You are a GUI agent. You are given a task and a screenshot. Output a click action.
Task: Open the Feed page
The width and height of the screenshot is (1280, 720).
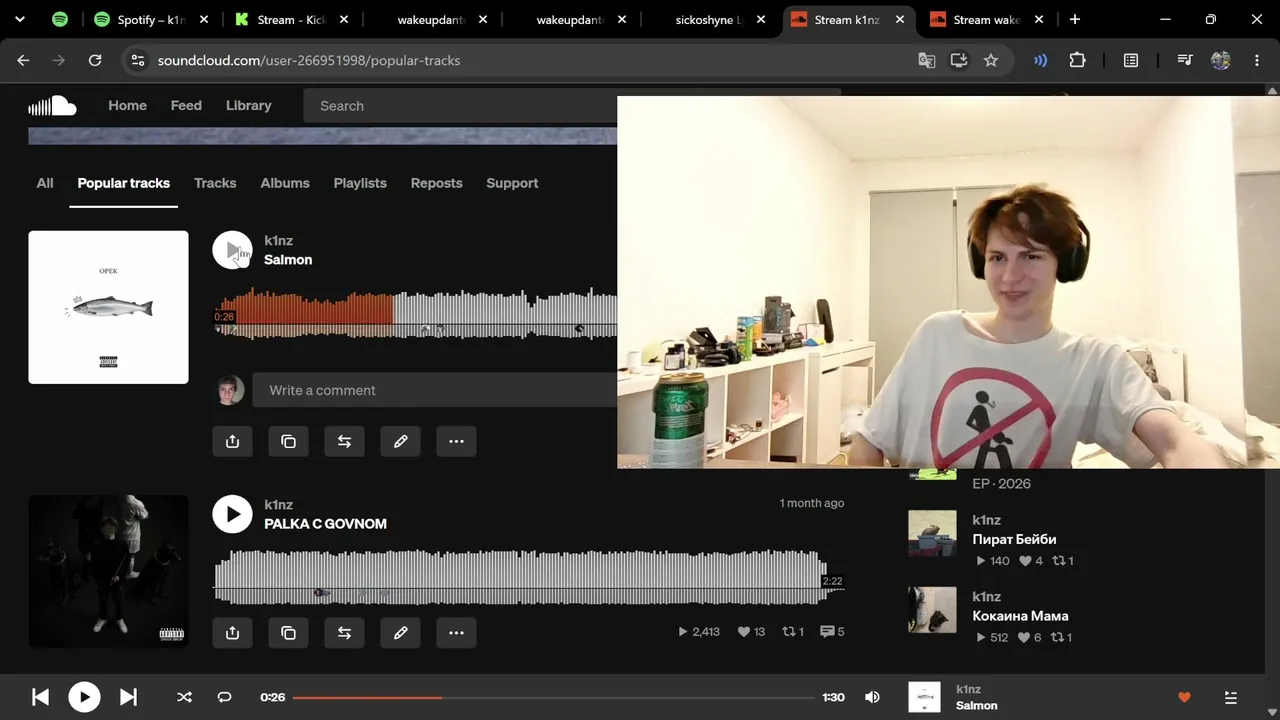tap(186, 105)
